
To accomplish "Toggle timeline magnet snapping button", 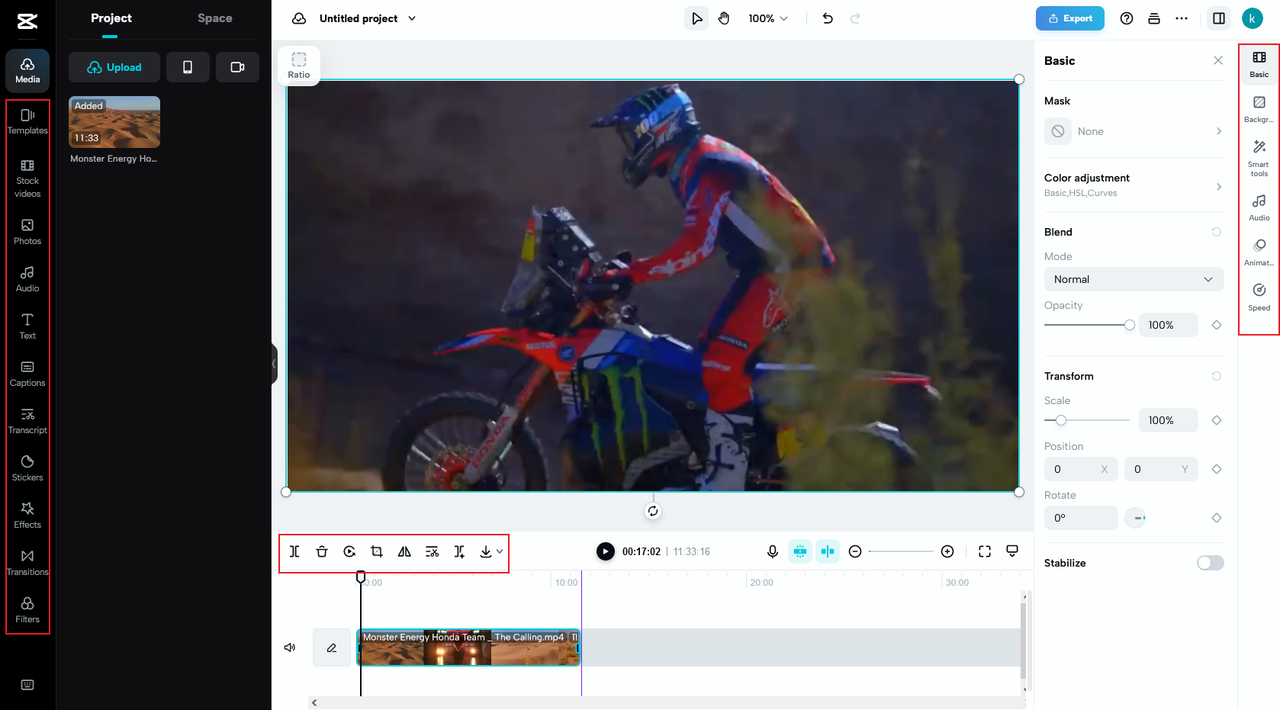I will click(800, 551).
